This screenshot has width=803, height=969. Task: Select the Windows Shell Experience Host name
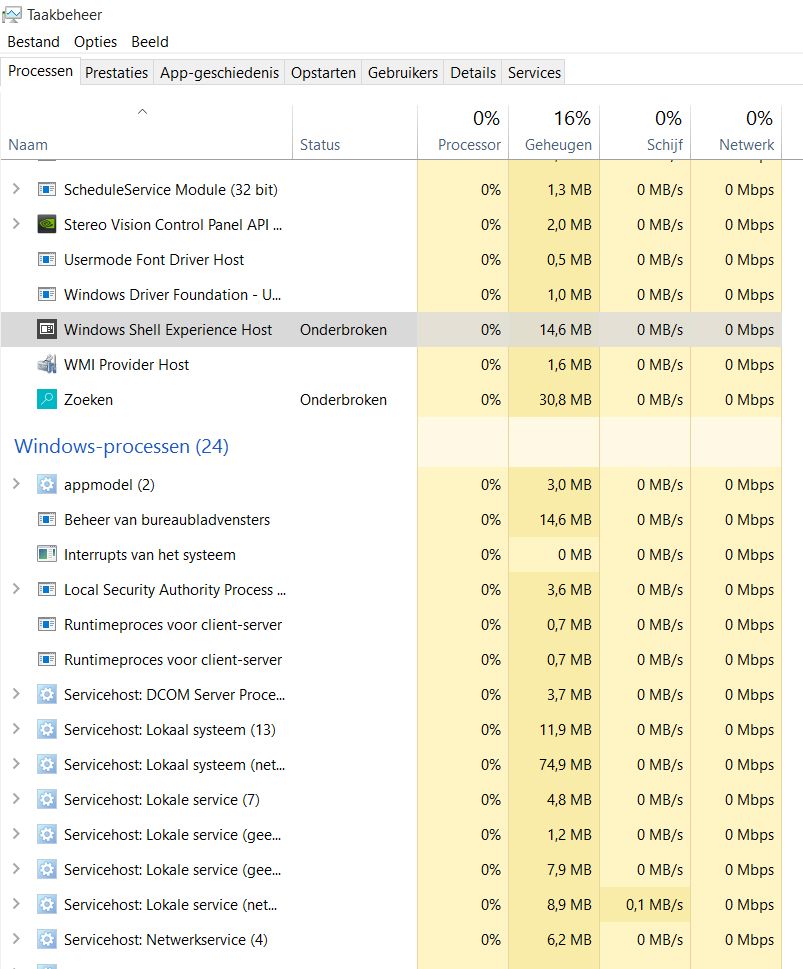coord(168,329)
